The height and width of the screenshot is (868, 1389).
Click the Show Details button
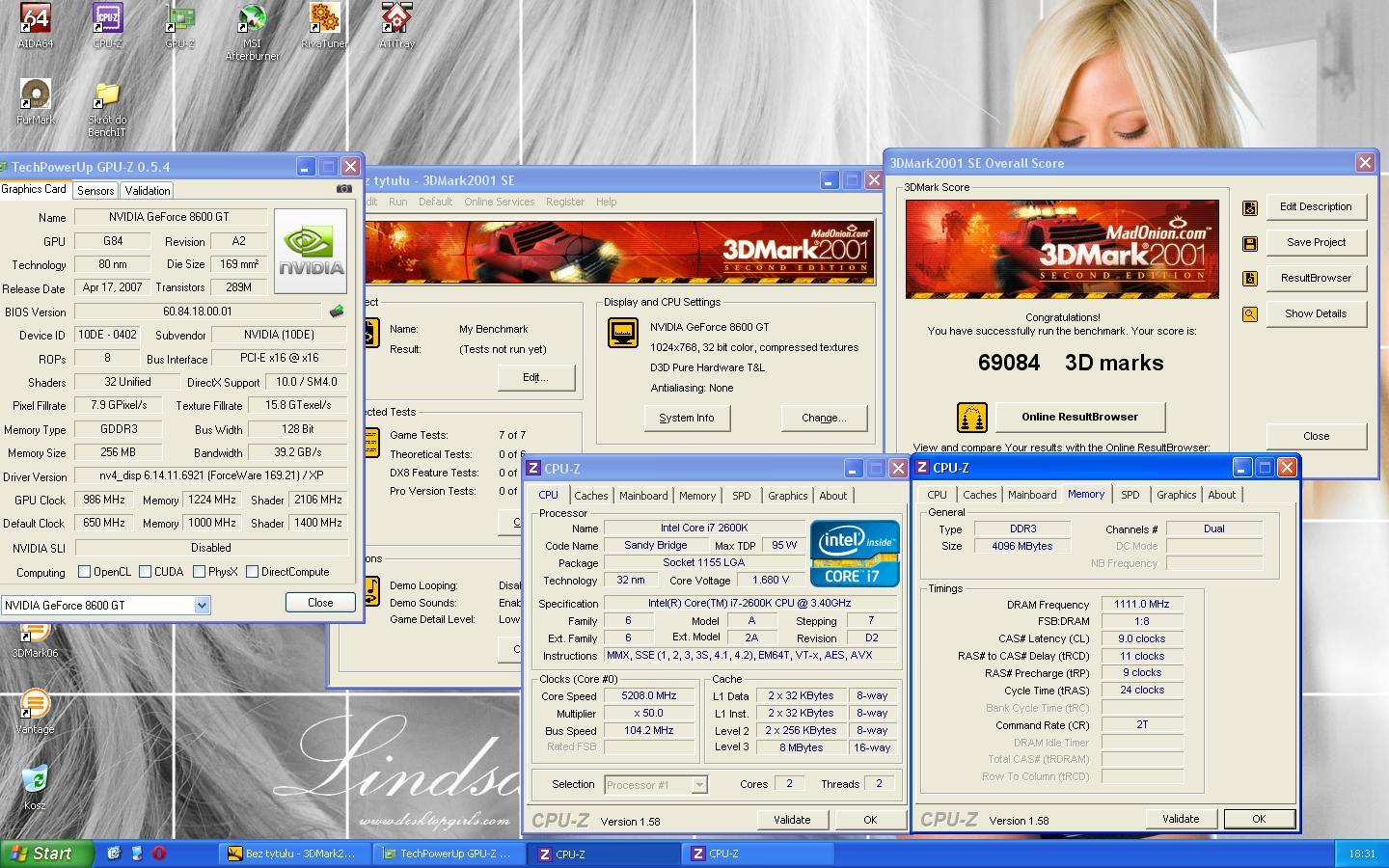coord(1316,313)
